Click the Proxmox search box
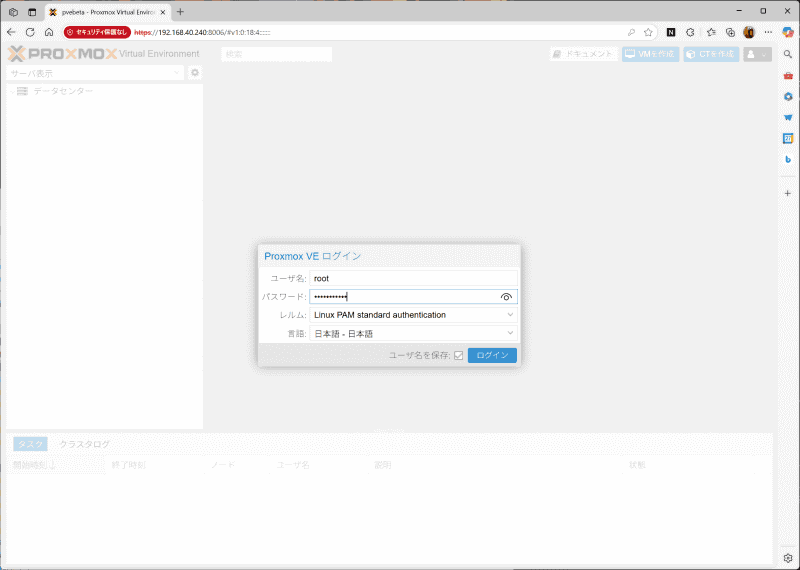The height and width of the screenshot is (570, 800). click(277, 54)
